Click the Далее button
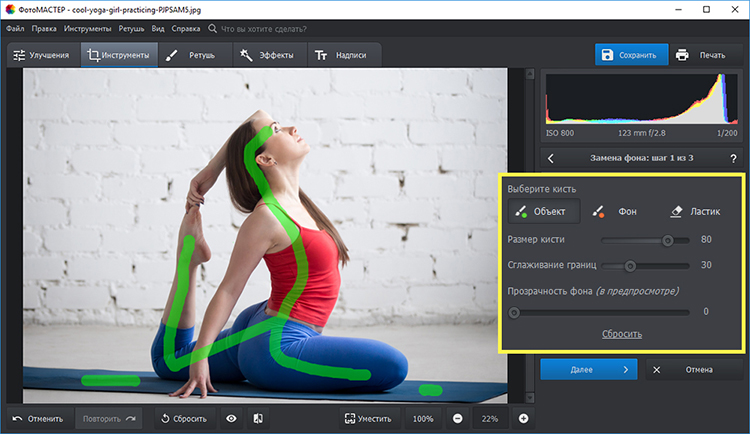The height and width of the screenshot is (434, 750). [x=588, y=369]
